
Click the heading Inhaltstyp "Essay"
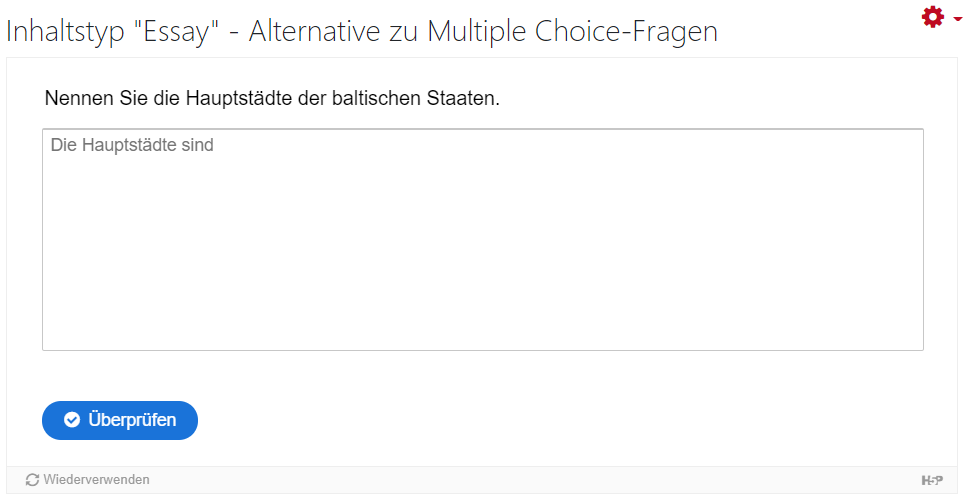coord(113,31)
